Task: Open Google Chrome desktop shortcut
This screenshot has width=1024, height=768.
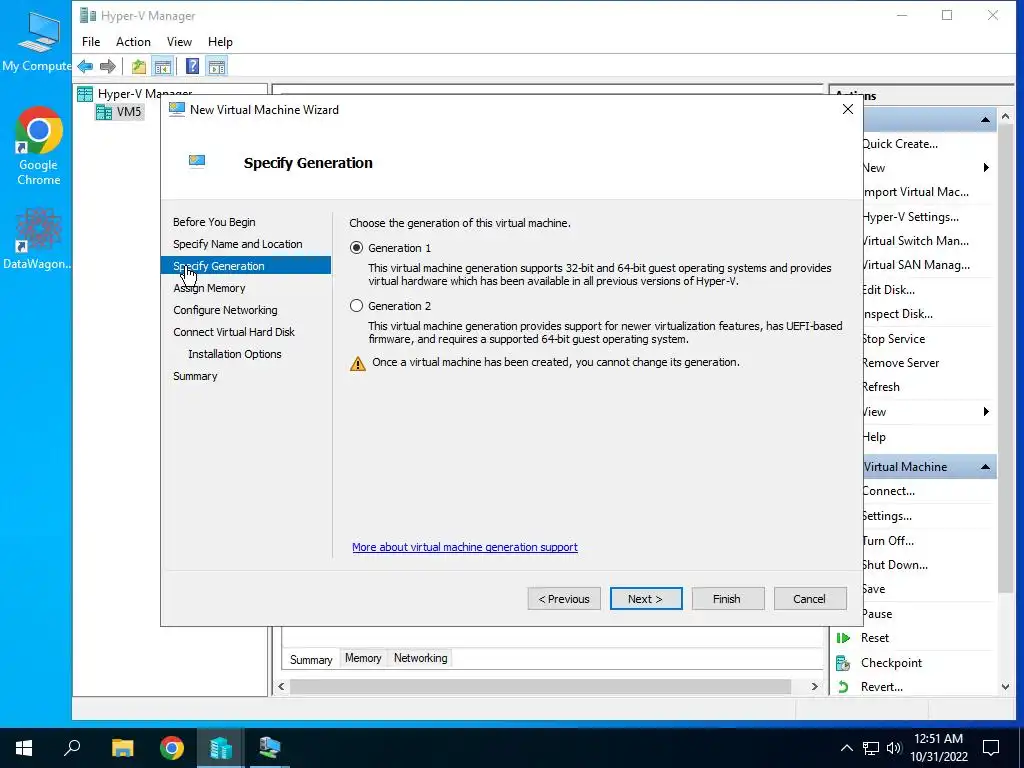Action: pyautogui.click(x=38, y=146)
